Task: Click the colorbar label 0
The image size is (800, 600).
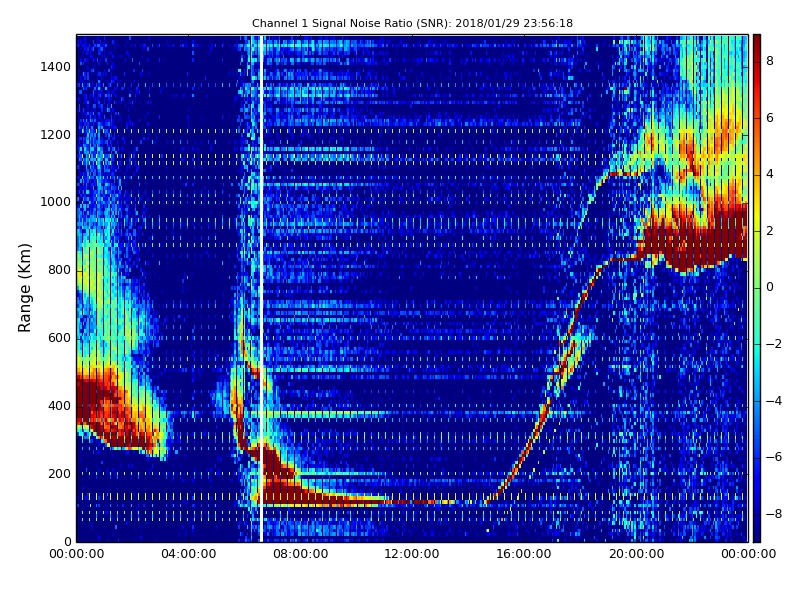Action: 770,287
